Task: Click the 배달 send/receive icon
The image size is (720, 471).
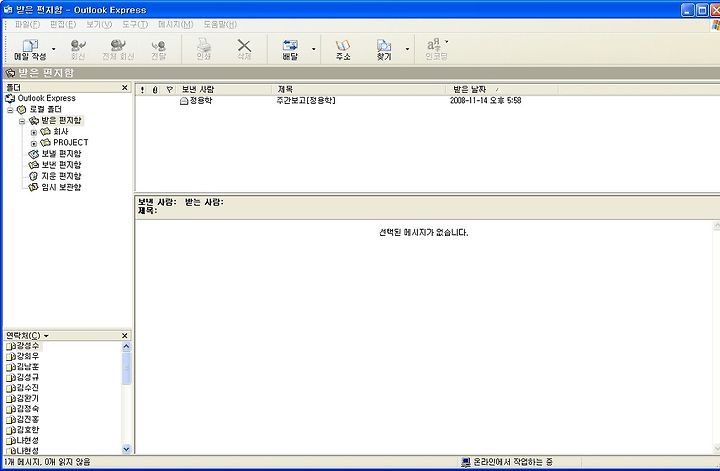Action: tap(290, 49)
